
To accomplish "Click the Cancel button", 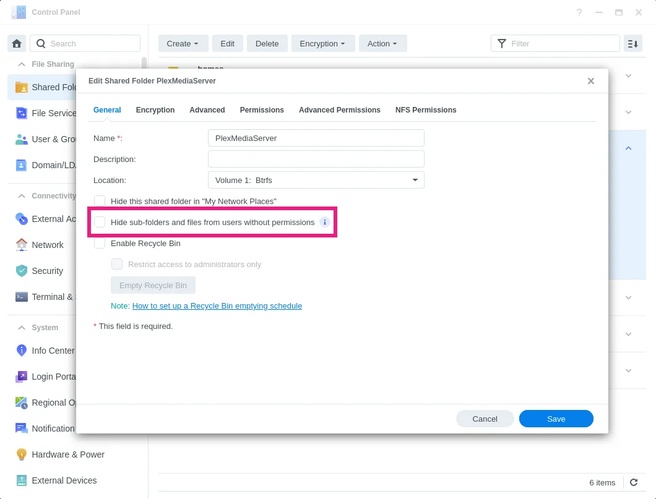I will [x=485, y=419].
